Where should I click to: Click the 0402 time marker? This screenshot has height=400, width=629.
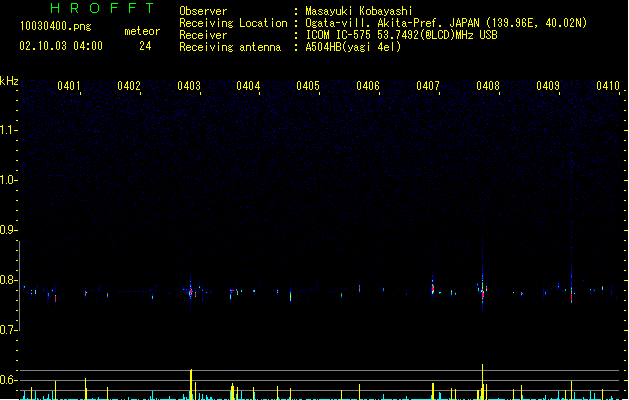[x=129, y=86]
